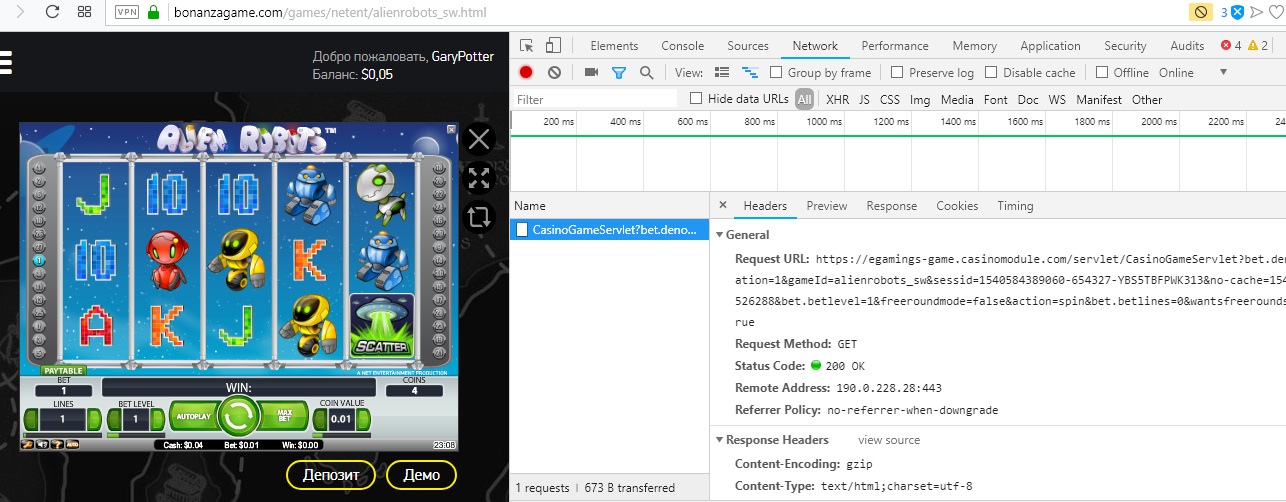Toggle the game sound speaker icon
The image size is (1286, 502).
(42, 444)
